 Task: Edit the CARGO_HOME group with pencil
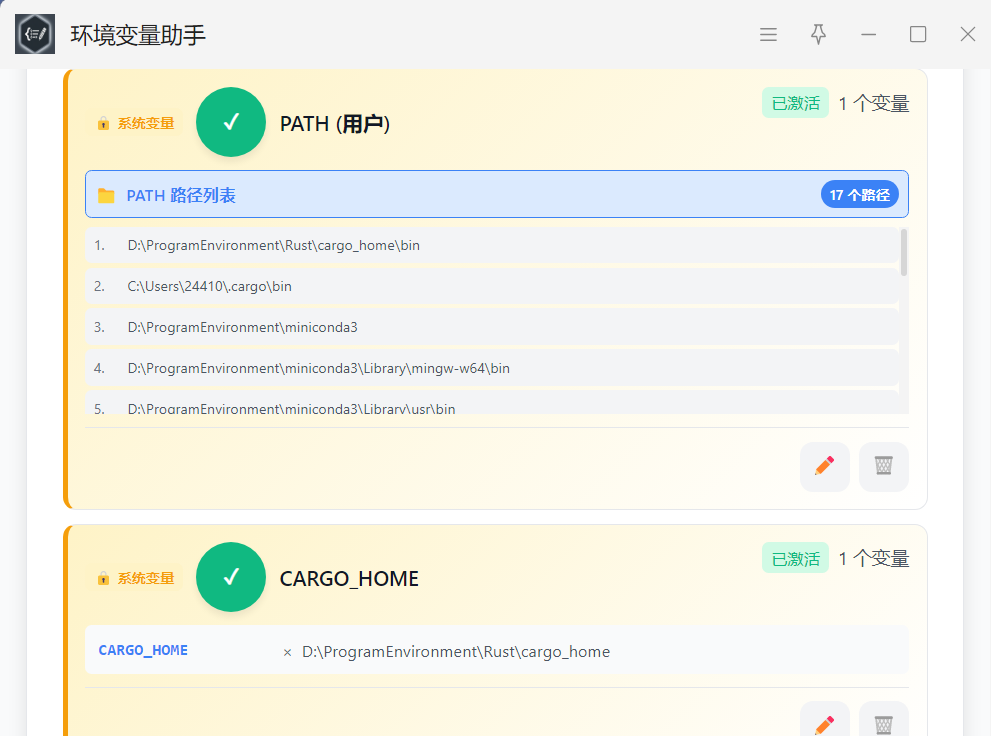click(x=825, y=720)
